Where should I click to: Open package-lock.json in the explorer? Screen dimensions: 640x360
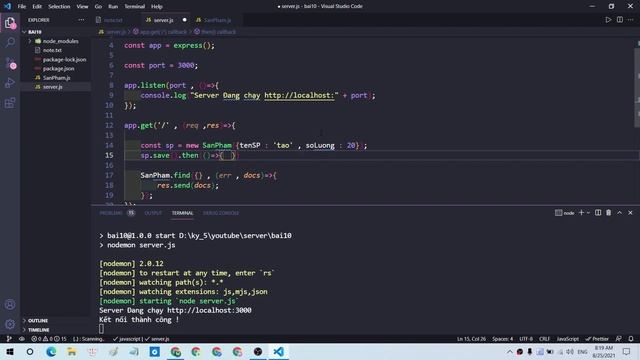(x=64, y=60)
